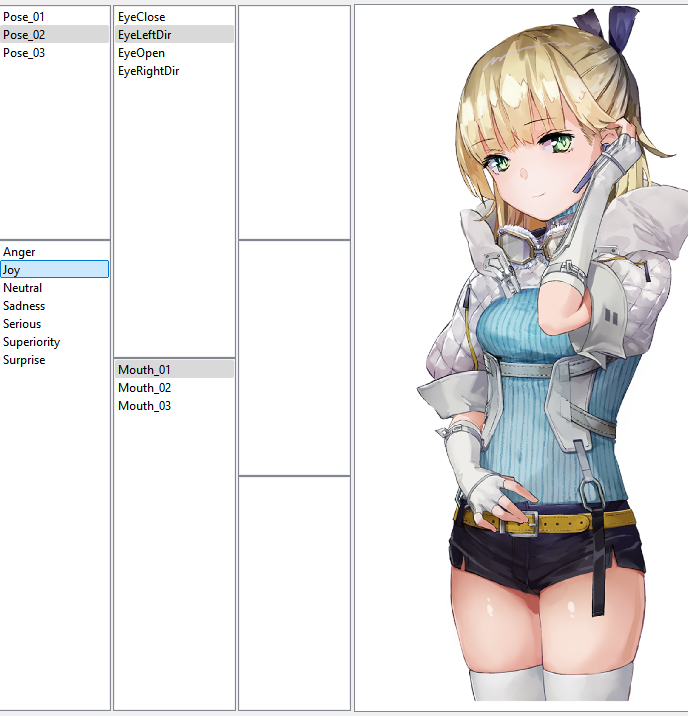This screenshot has width=688, height=716.
Task: Select Pose_01 in the pose list
Action: point(54,17)
